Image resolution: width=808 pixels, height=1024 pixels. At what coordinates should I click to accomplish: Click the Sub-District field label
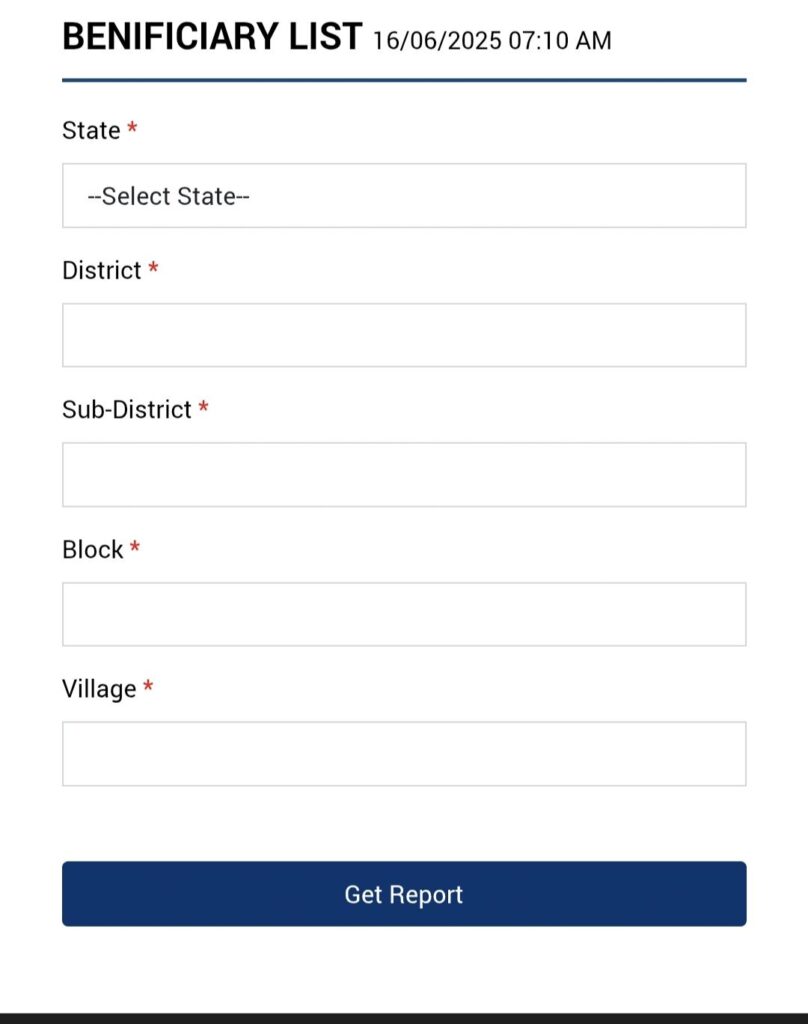(127, 409)
